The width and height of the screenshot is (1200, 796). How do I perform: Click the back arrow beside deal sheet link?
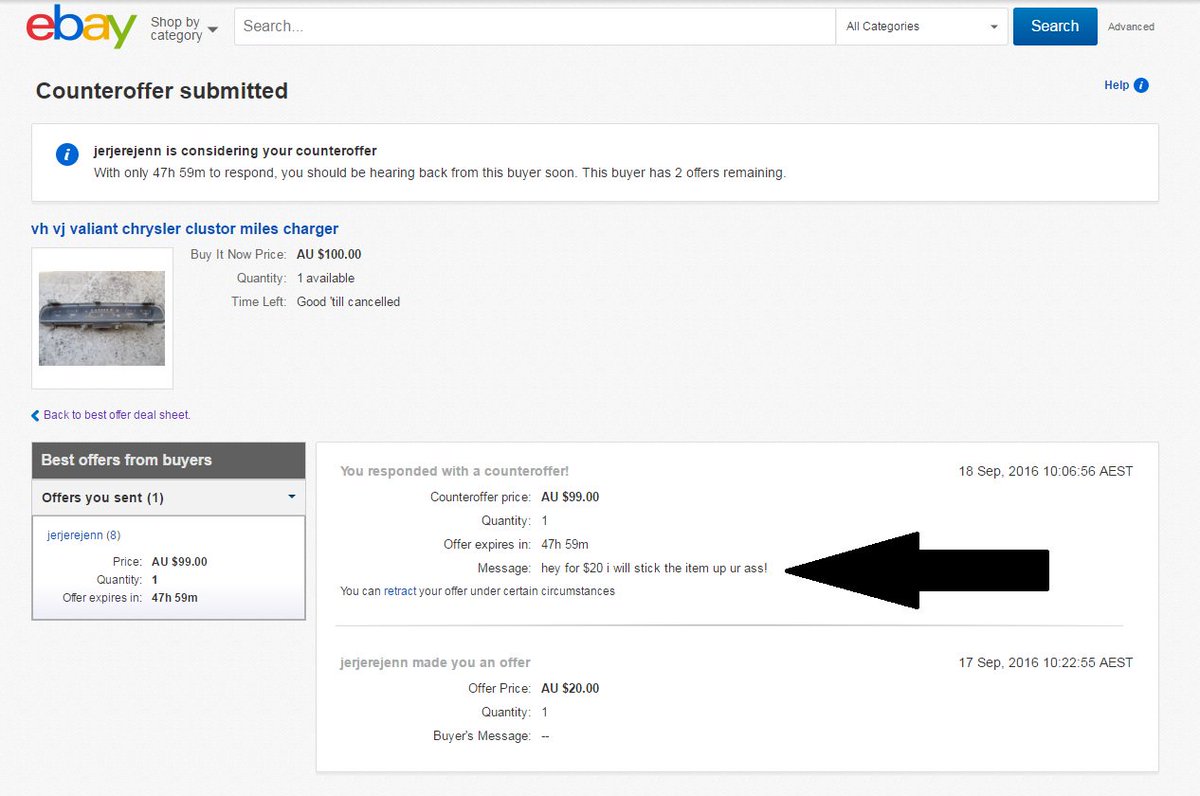pyautogui.click(x=36, y=415)
